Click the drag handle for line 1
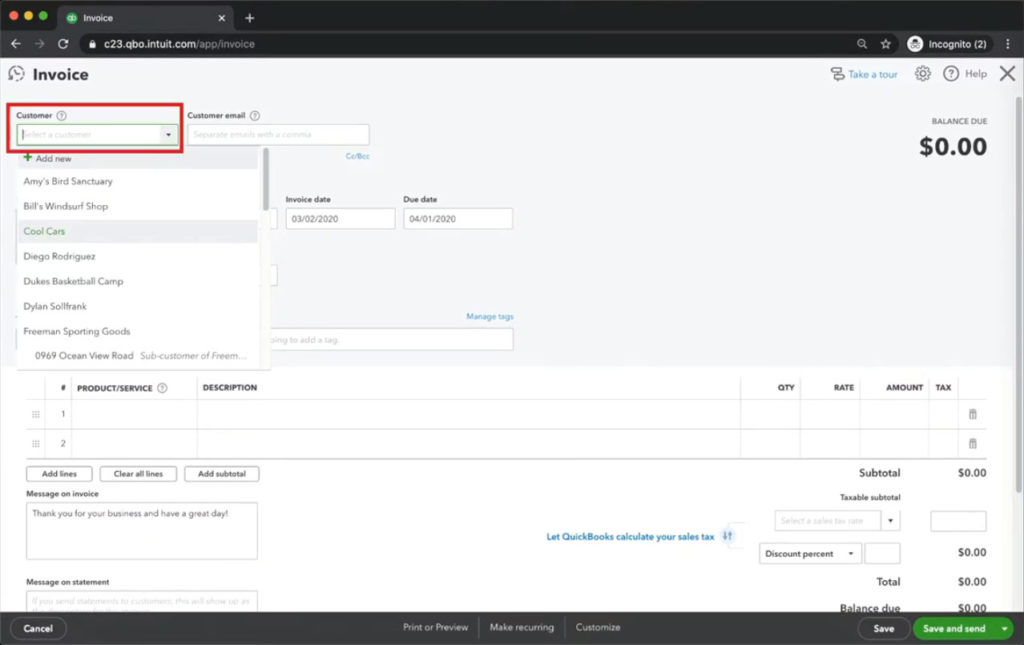1024x645 pixels. 36,414
